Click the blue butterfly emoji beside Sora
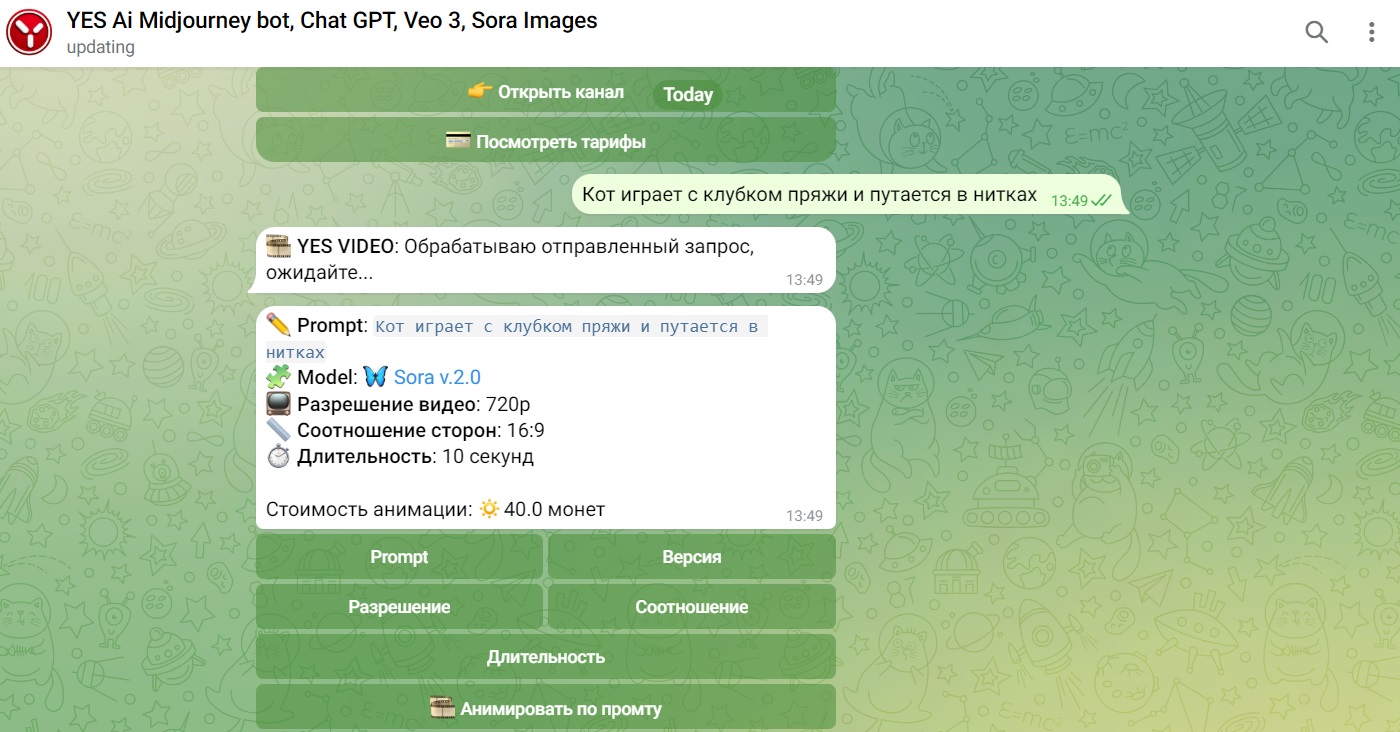The image size is (1400, 732). 375,377
